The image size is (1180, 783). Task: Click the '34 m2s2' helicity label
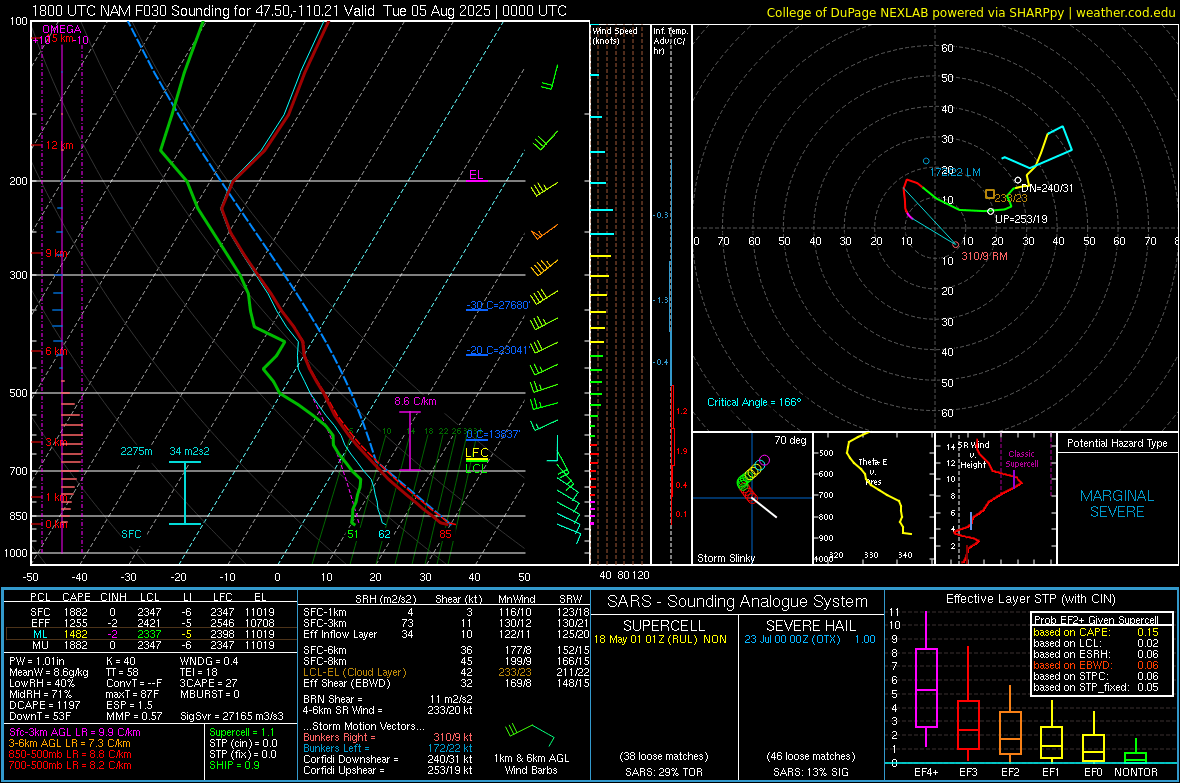tap(189, 451)
